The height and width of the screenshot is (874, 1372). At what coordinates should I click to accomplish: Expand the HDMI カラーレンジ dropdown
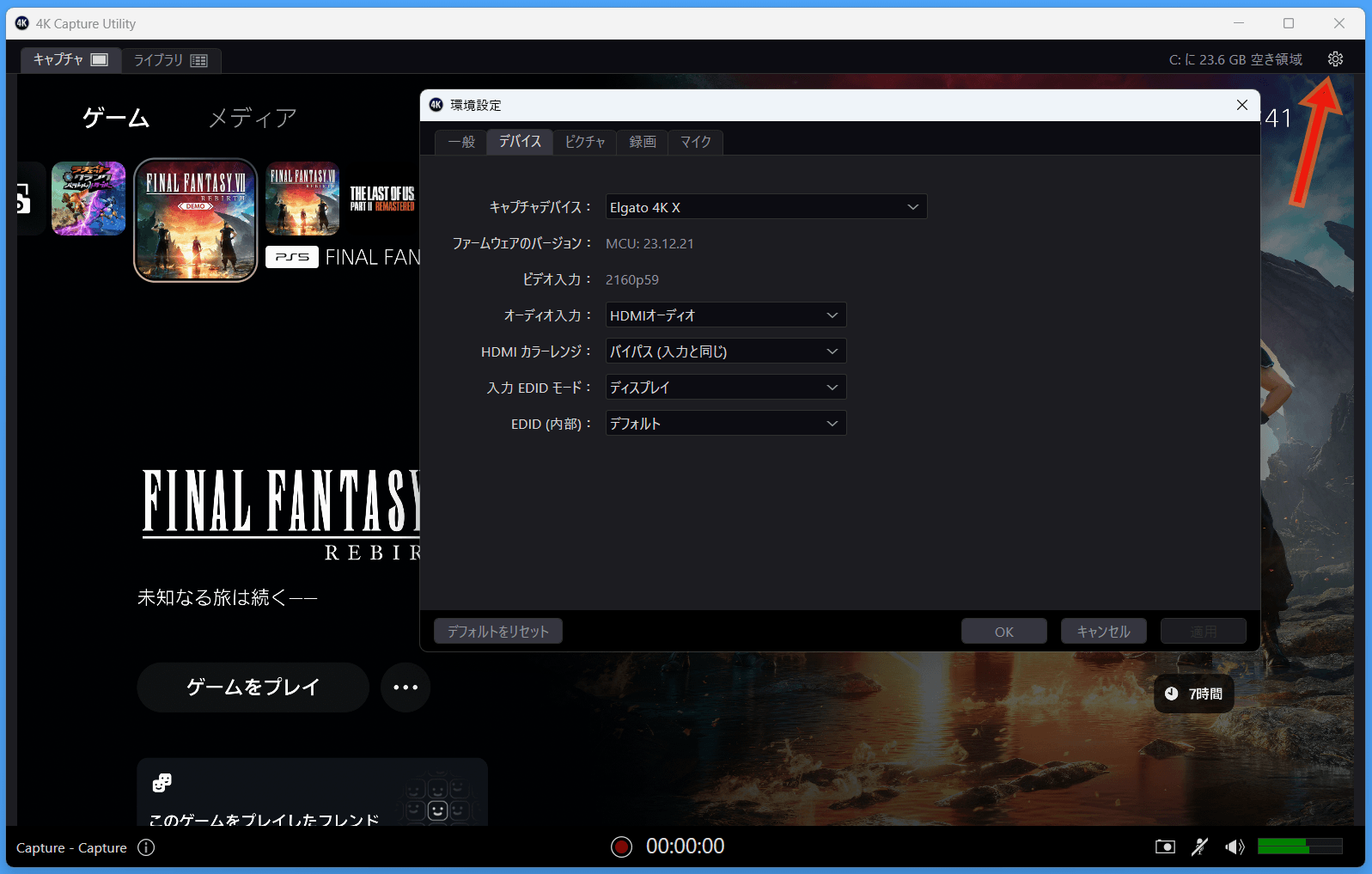[x=726, y=351]
